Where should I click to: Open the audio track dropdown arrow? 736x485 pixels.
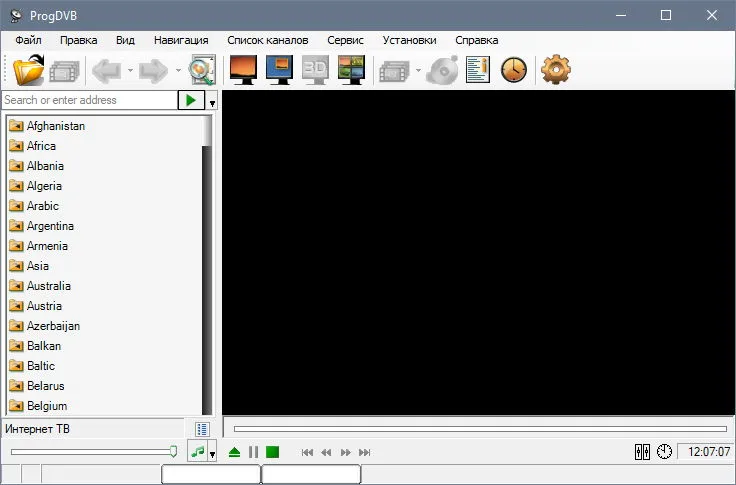point(212,453)
